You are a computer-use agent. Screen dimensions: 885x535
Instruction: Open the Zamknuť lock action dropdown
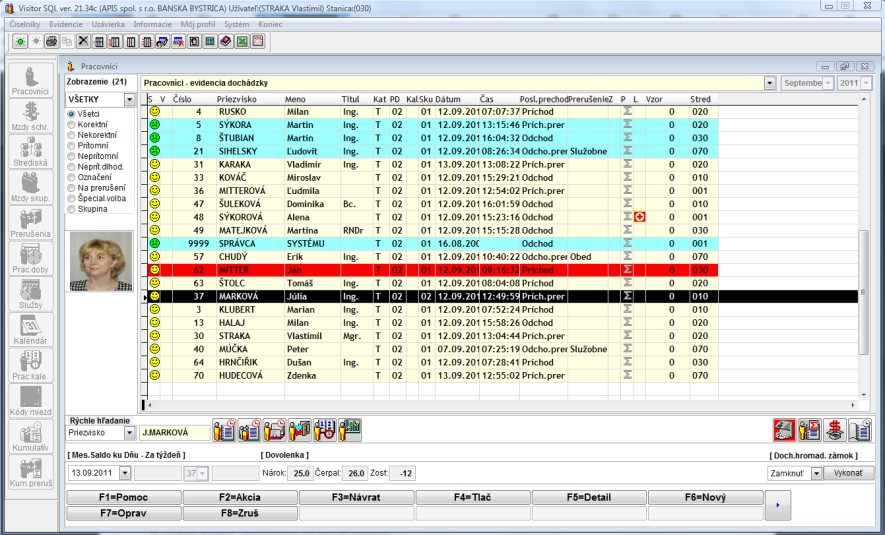816,473
